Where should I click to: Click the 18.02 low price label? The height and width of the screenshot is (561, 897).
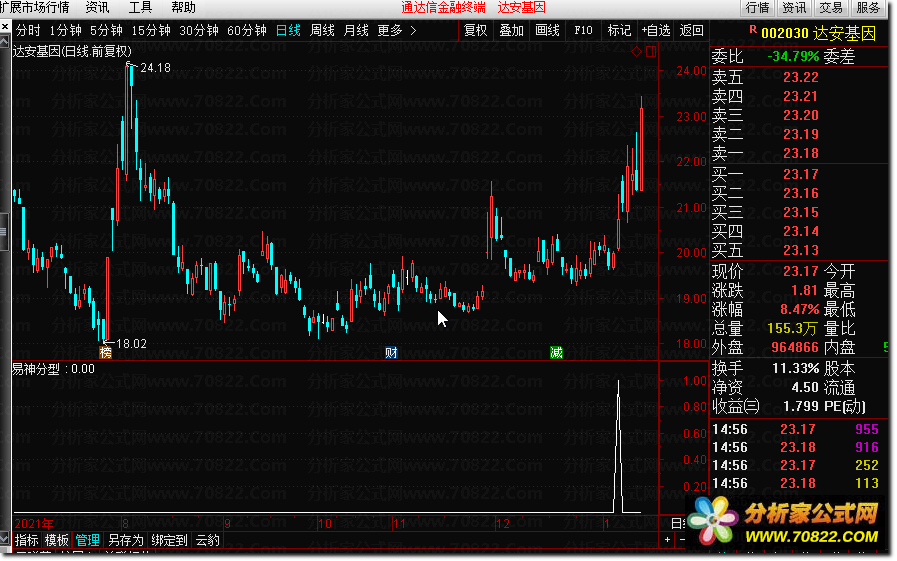pyautogui.click(x=131, y=344)
